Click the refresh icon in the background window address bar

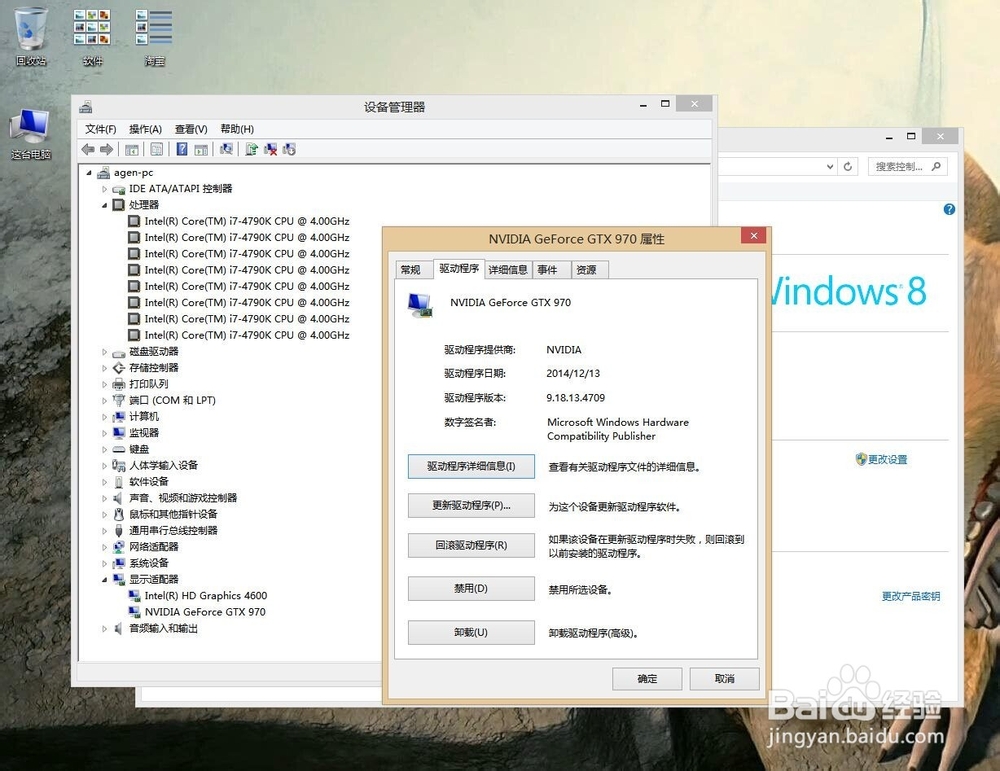click(x=848, y=166)
